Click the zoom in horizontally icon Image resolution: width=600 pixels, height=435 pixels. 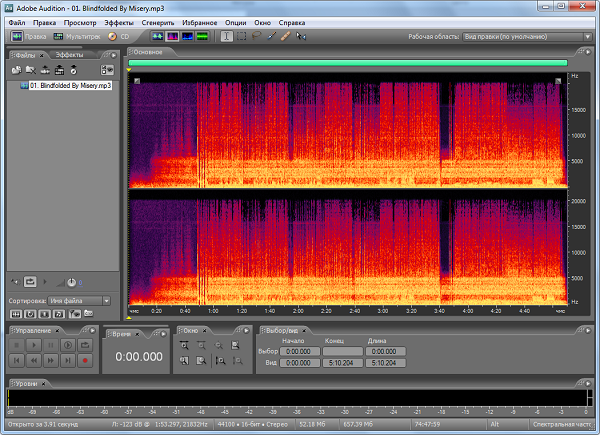pos(185,343)
